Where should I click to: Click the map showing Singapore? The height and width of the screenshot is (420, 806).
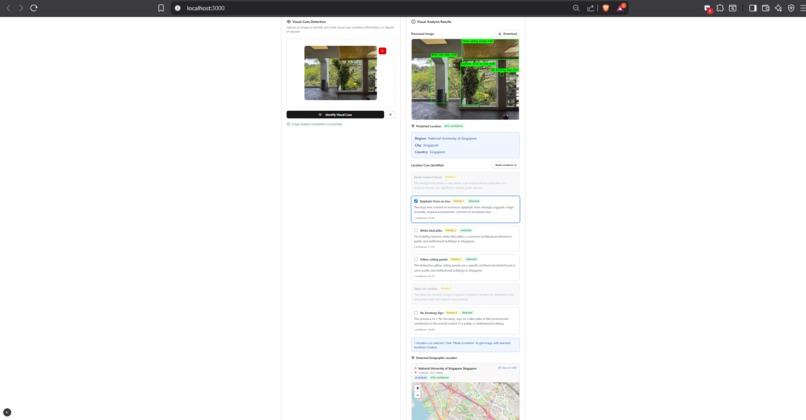pos(465,401)
